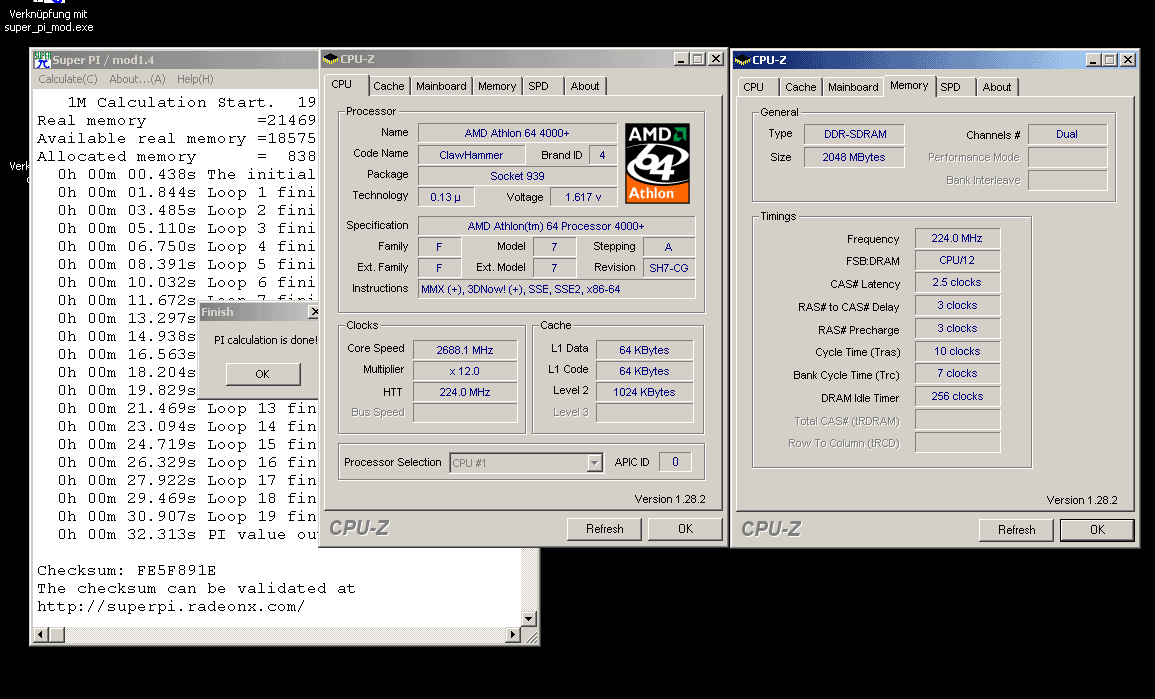Click OK in the left CPU-Z window
The image size is (1155, 699).
(685, 529)
